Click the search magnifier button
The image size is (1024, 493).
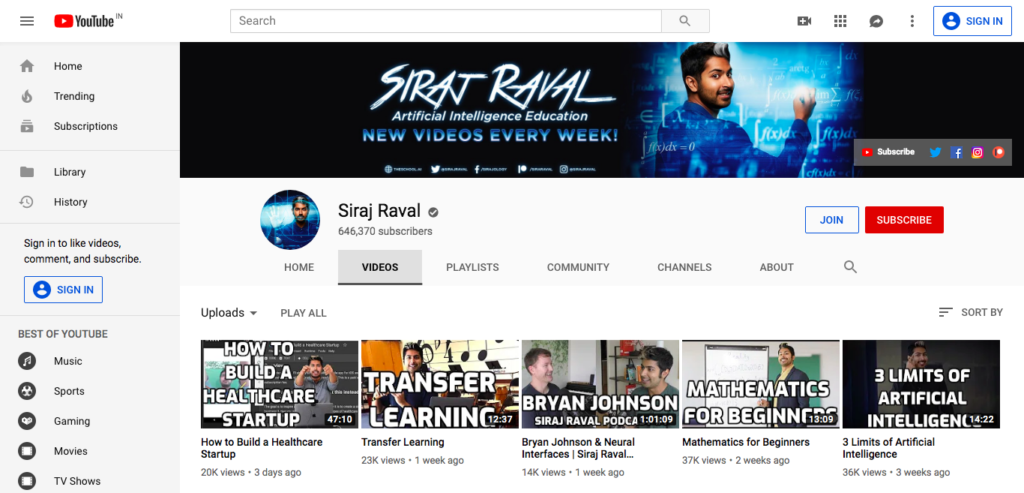click(x=685, y=21)
